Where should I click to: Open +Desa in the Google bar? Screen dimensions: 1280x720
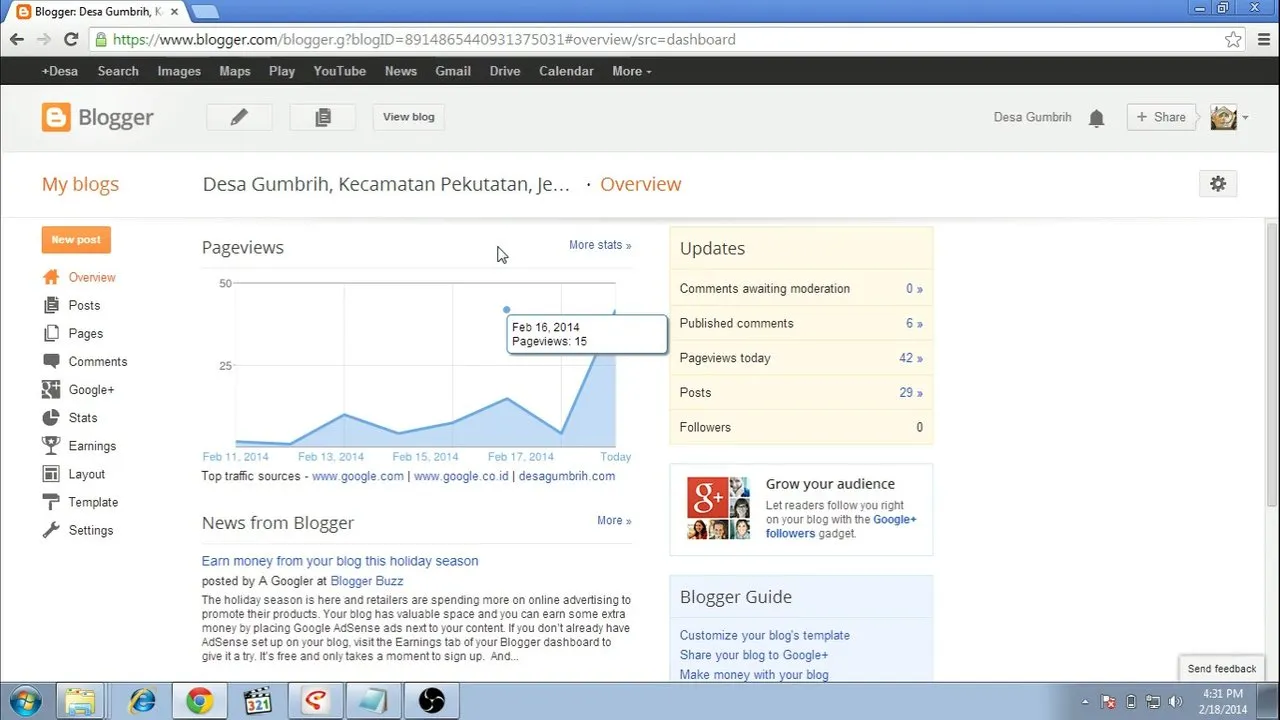coord(59,71)
